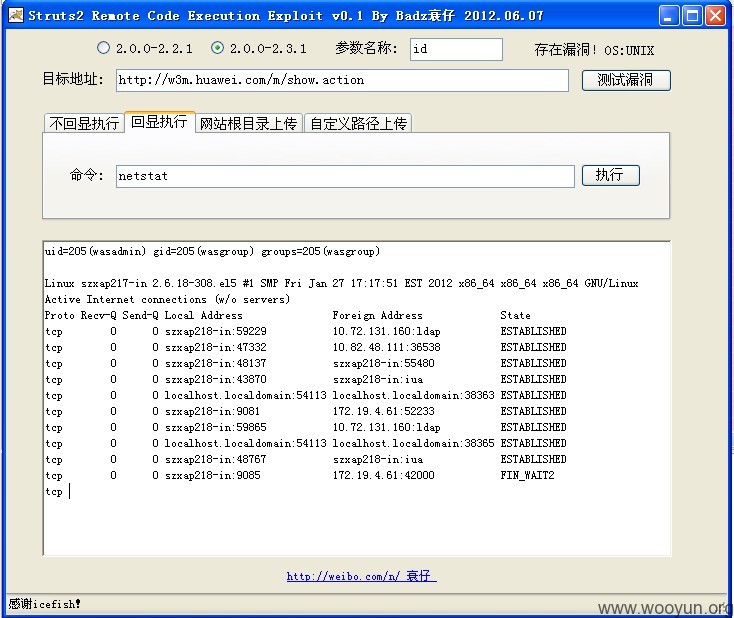Click the State column header in output
Screen dimensions: 734x618
click(515, 315)
